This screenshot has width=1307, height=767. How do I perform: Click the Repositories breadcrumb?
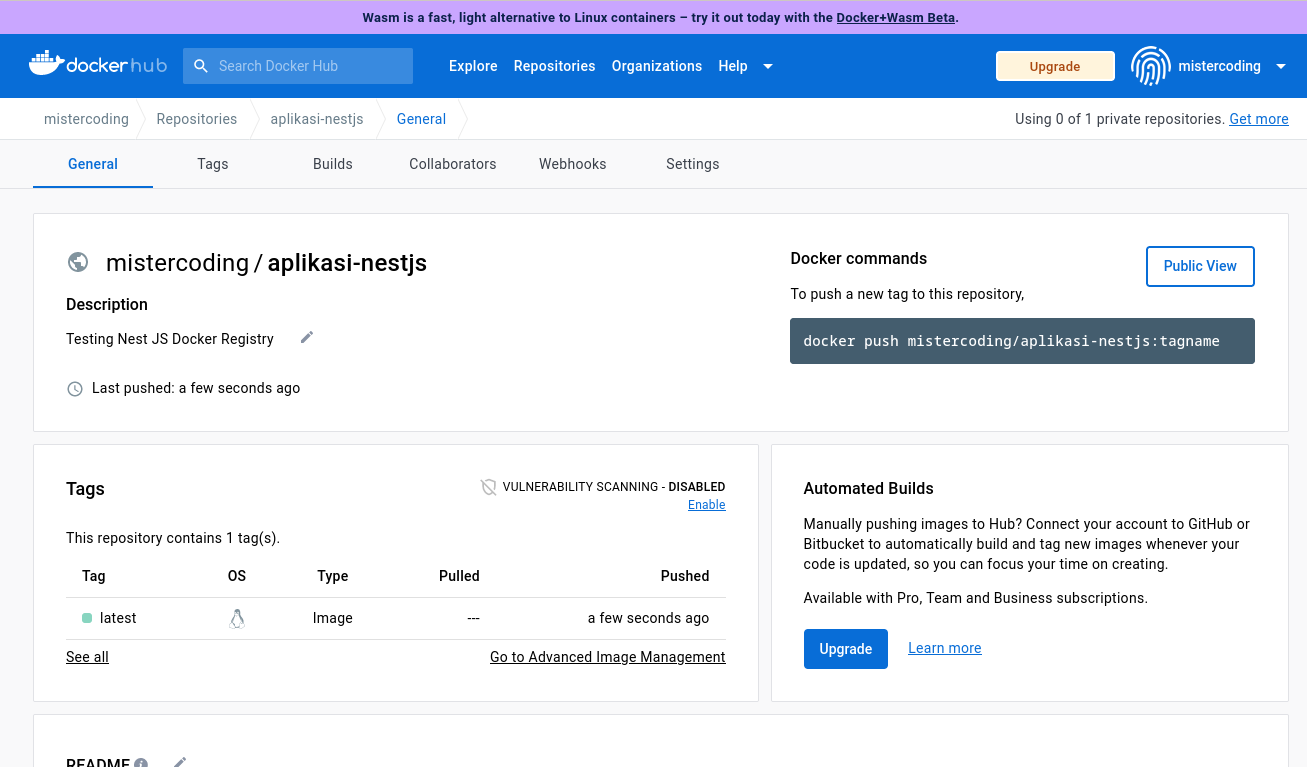click(x=197, y=119)
